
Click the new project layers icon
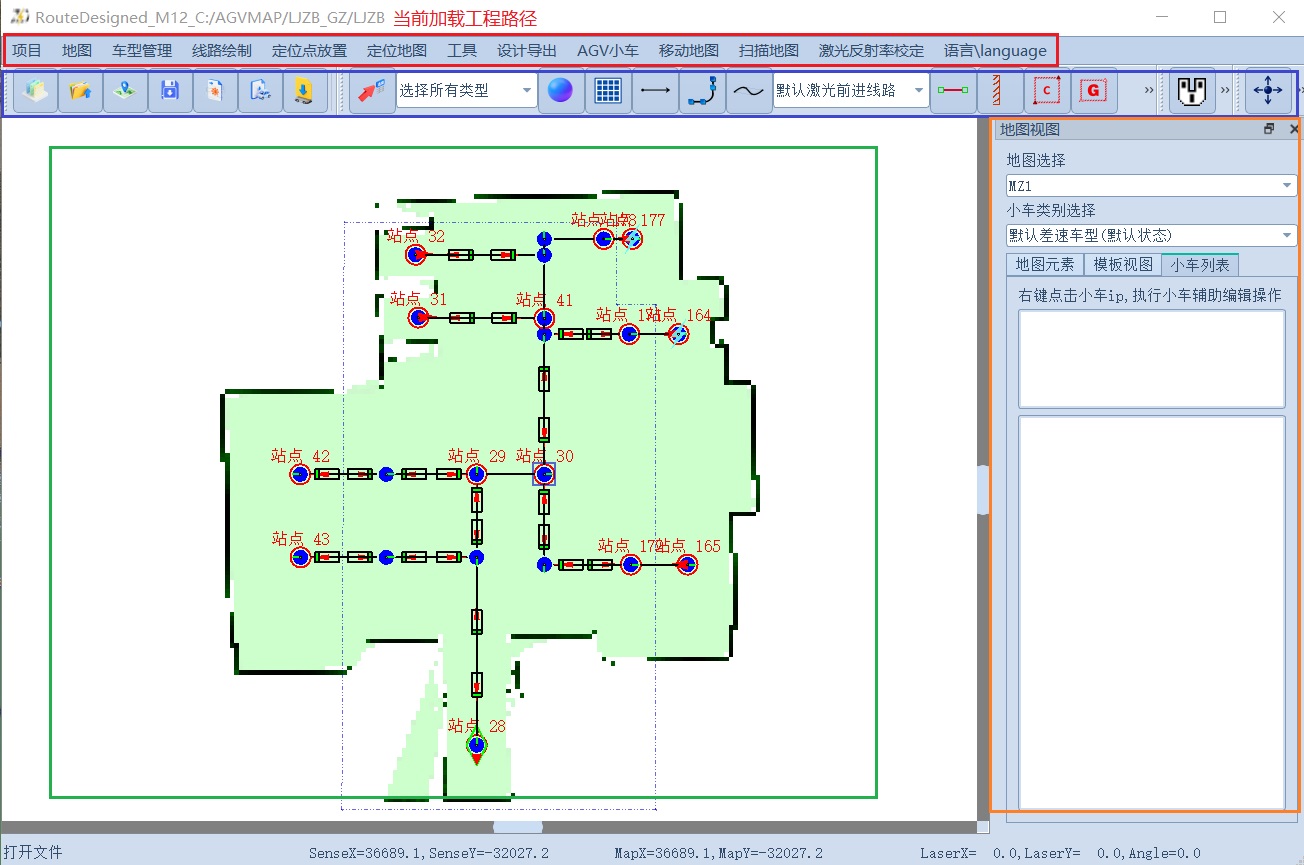(35, 91)
